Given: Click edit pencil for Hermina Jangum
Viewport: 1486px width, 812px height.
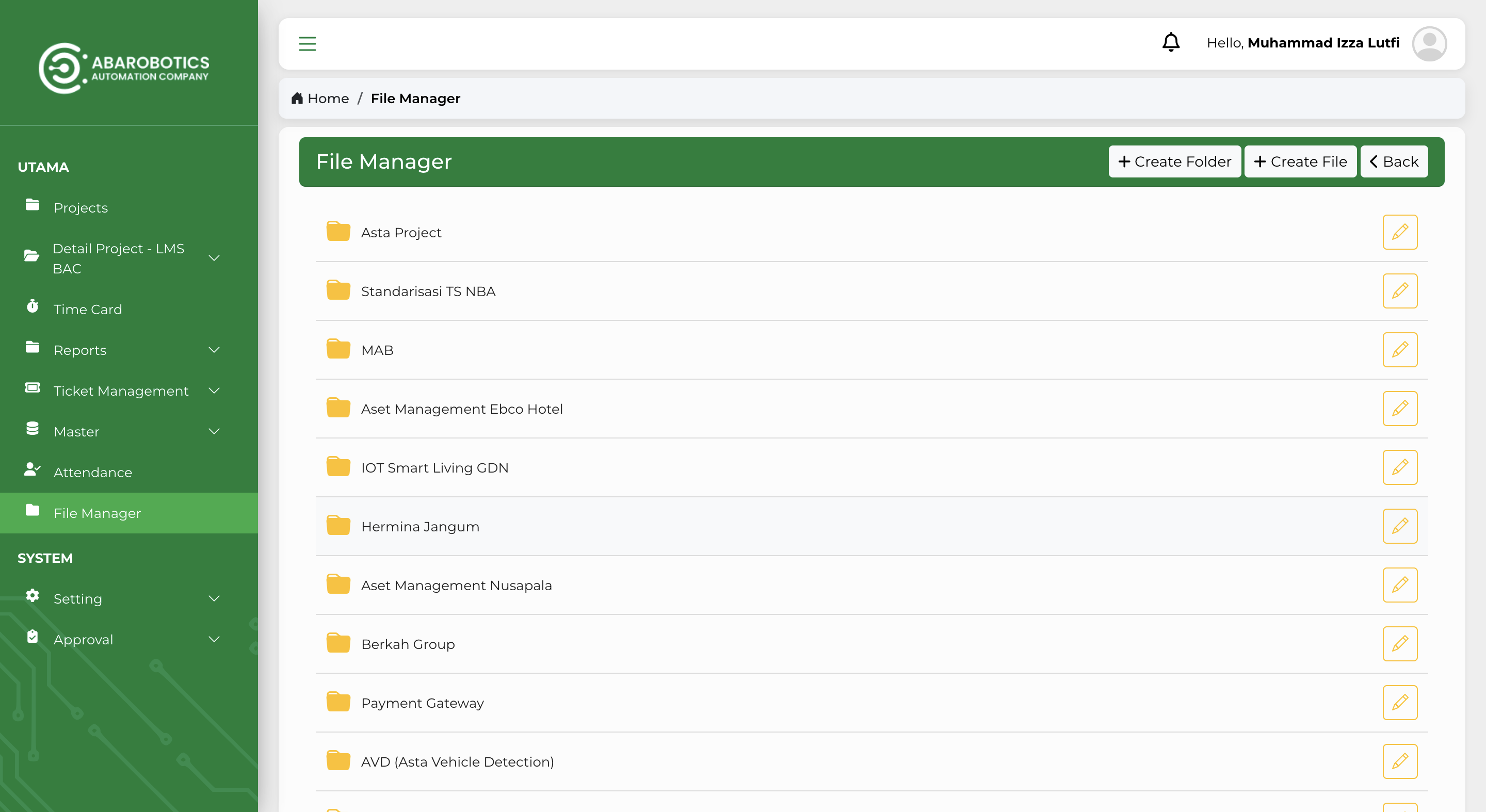Looking at the screenshot, I should (x=1399, y=527).
